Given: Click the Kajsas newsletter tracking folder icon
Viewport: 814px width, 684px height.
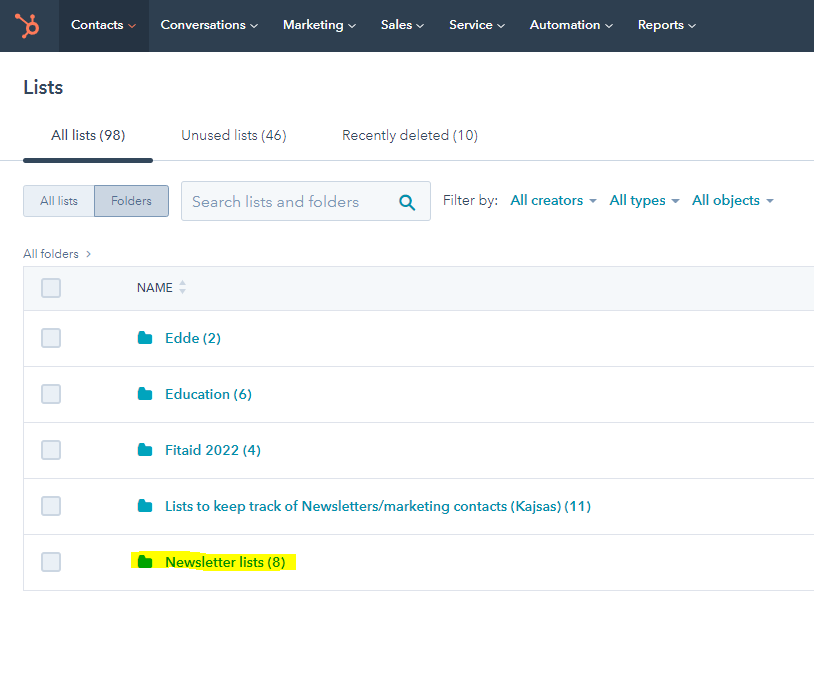Looking at the screenshot, I should coord(145,506).
